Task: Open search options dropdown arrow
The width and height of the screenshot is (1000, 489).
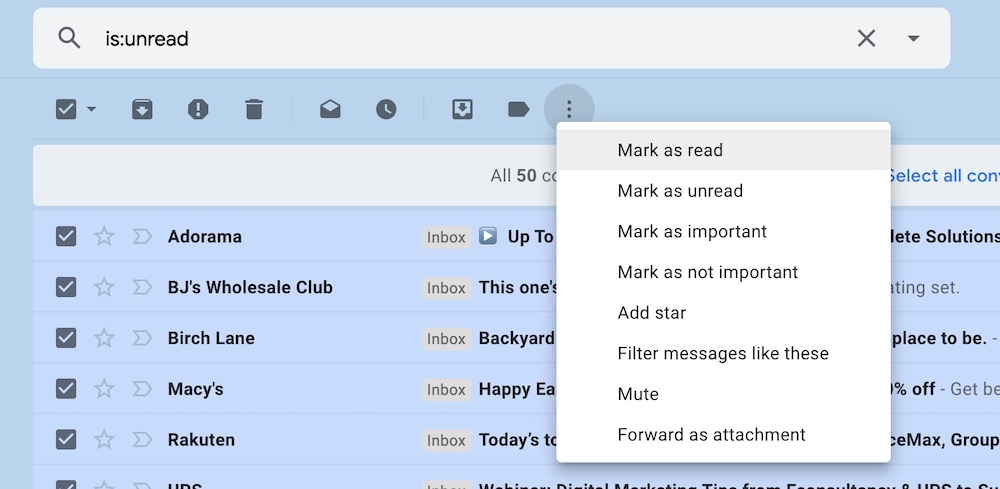Action: point(913,38)
